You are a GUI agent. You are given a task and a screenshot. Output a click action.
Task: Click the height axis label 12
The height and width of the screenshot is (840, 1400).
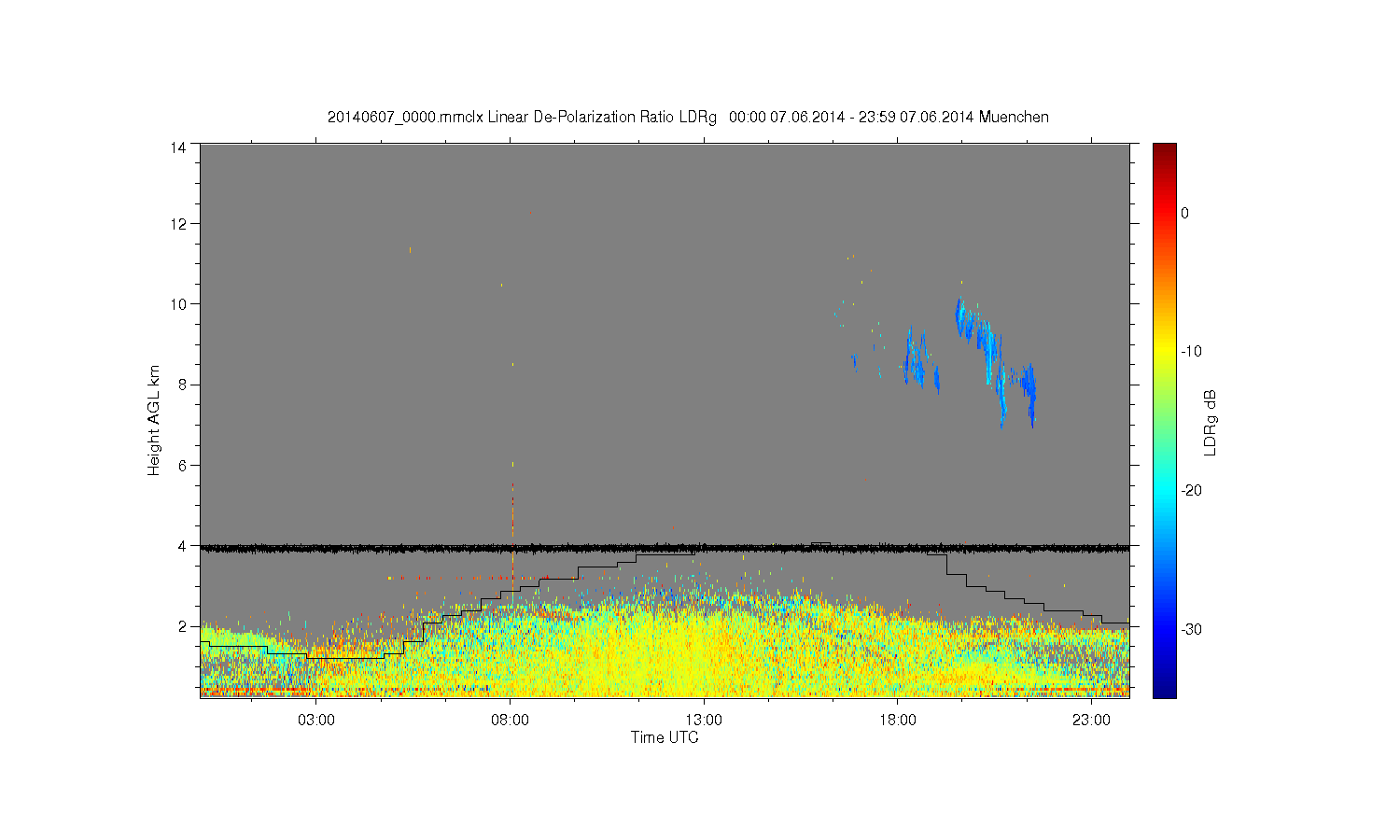pyautogui.click(x=178, y=224)
